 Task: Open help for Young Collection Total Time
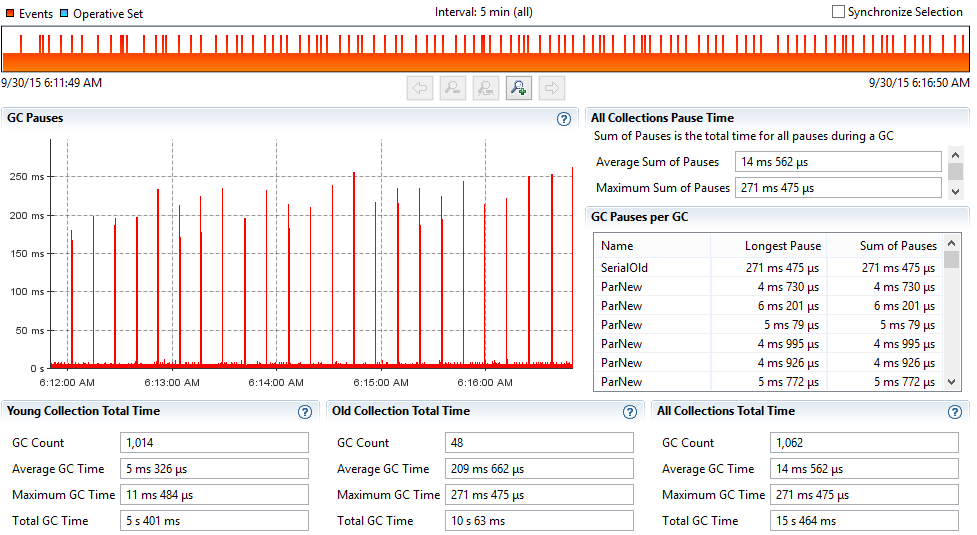[305, 412]
